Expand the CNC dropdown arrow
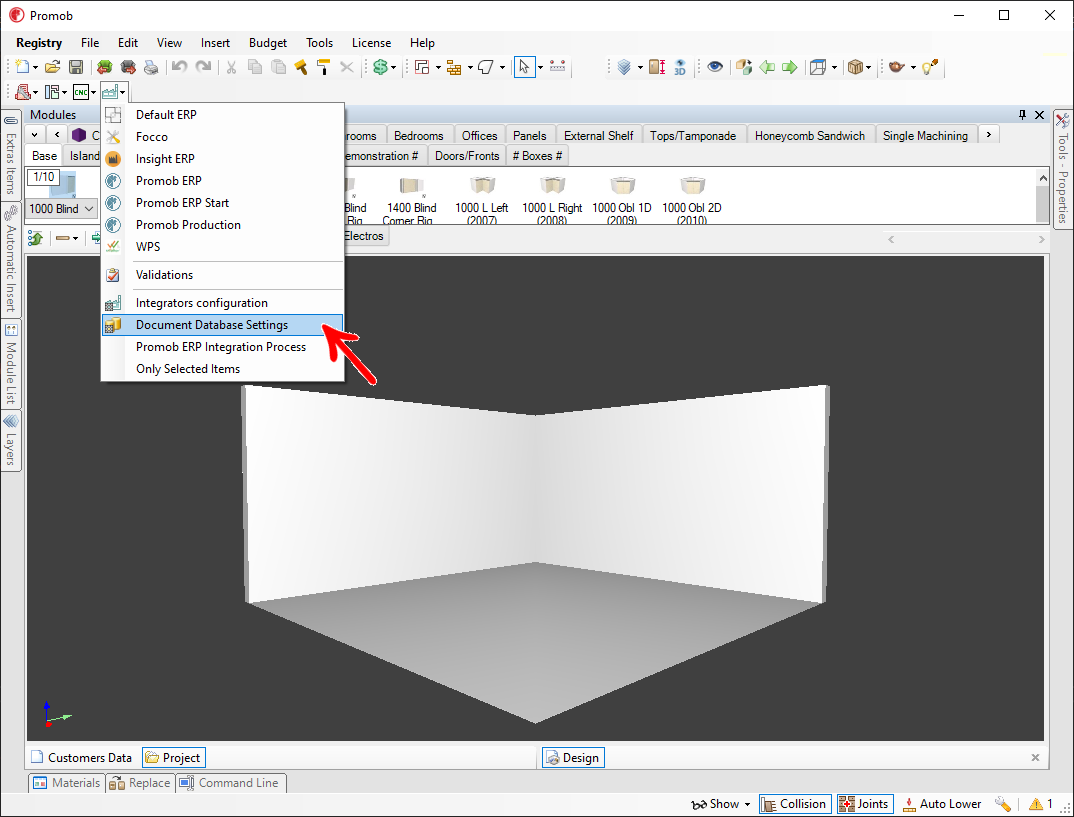1074x817 pixels. 93,92
